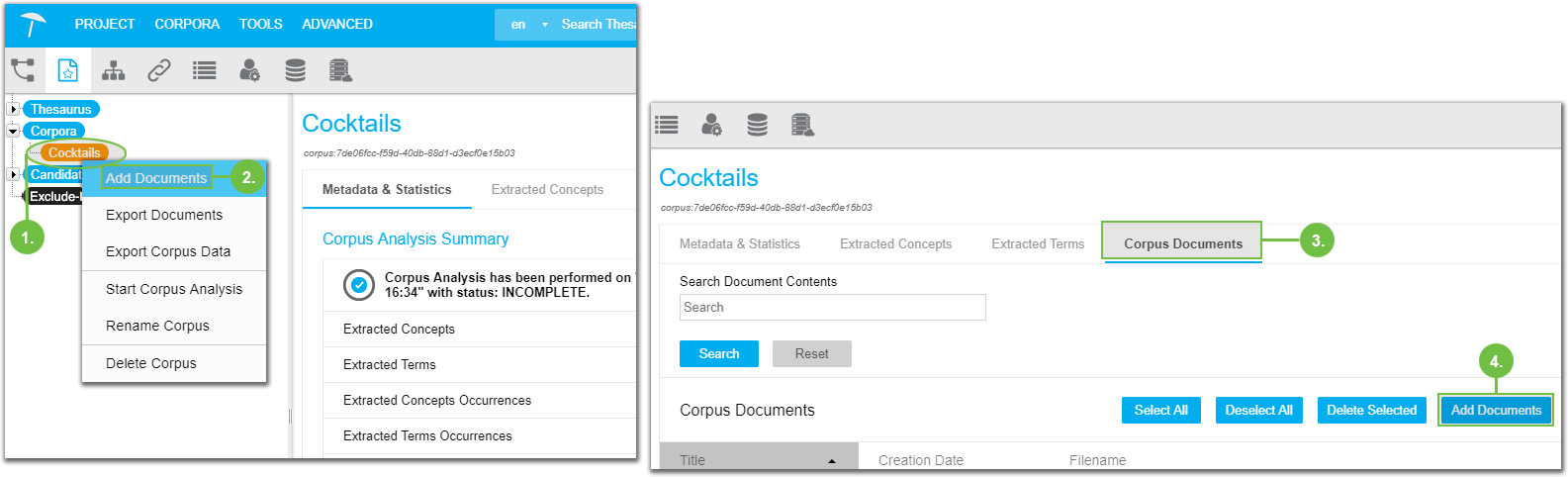Screen dimensions: 1568x477
Task: Open user settings icon above the Corpus Documents view
Action: 711,125
